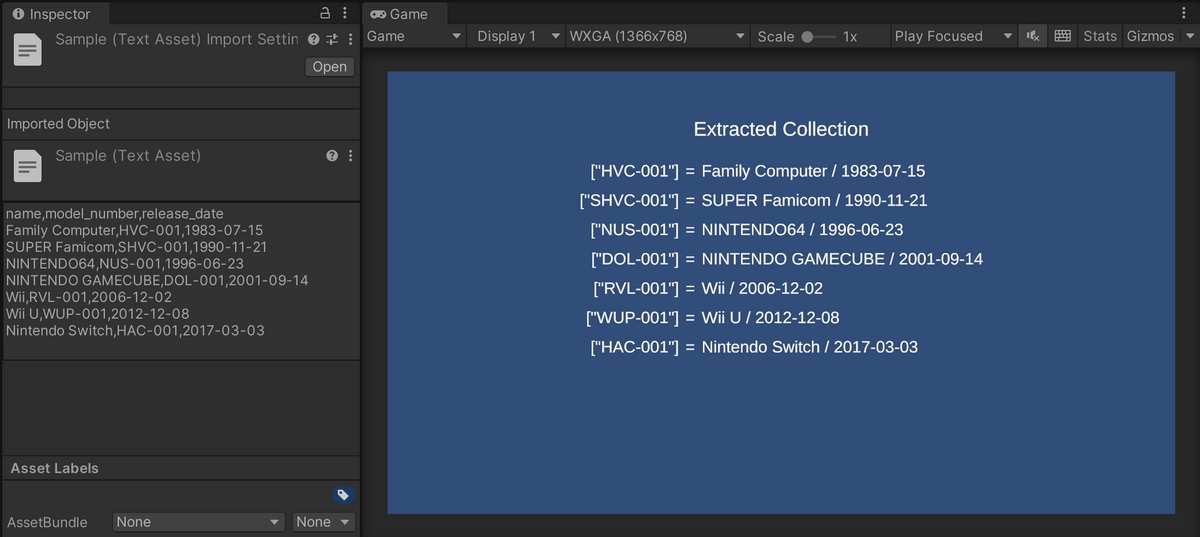Open the presets selector icon
1200x537 pixels.
tap(332, 39)
